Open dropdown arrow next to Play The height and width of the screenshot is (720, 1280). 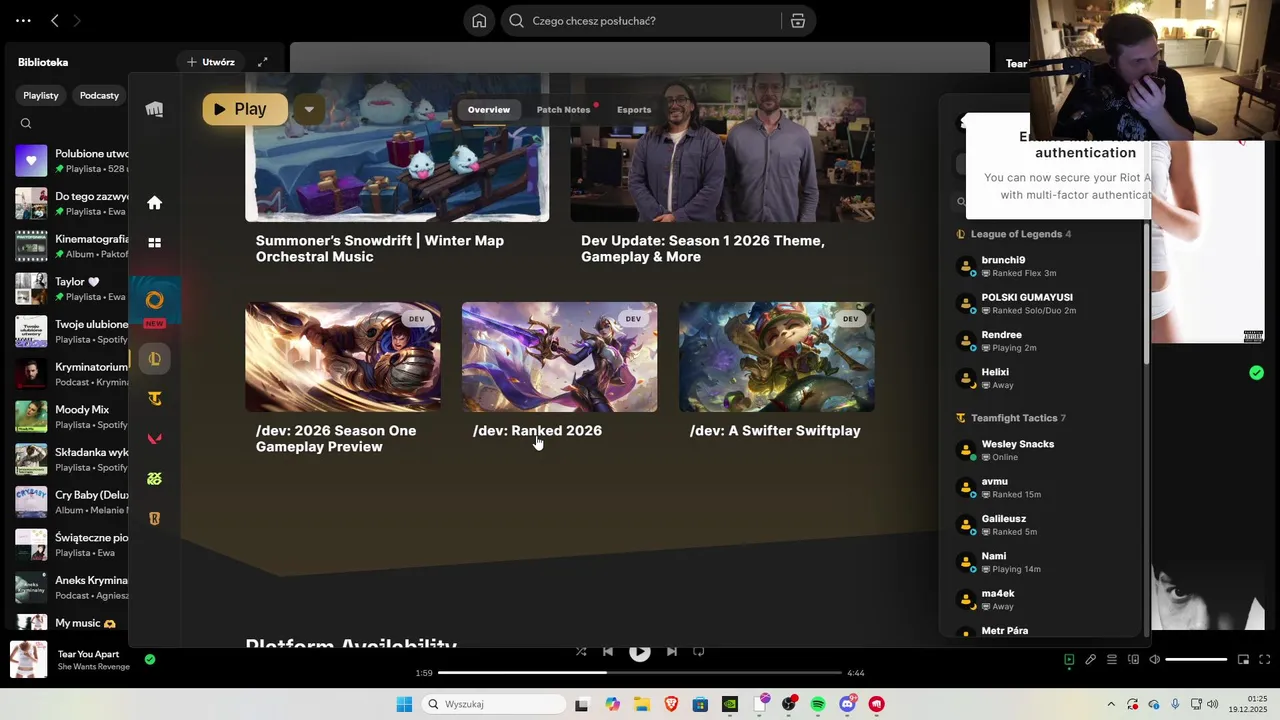[x=309, y=110]
